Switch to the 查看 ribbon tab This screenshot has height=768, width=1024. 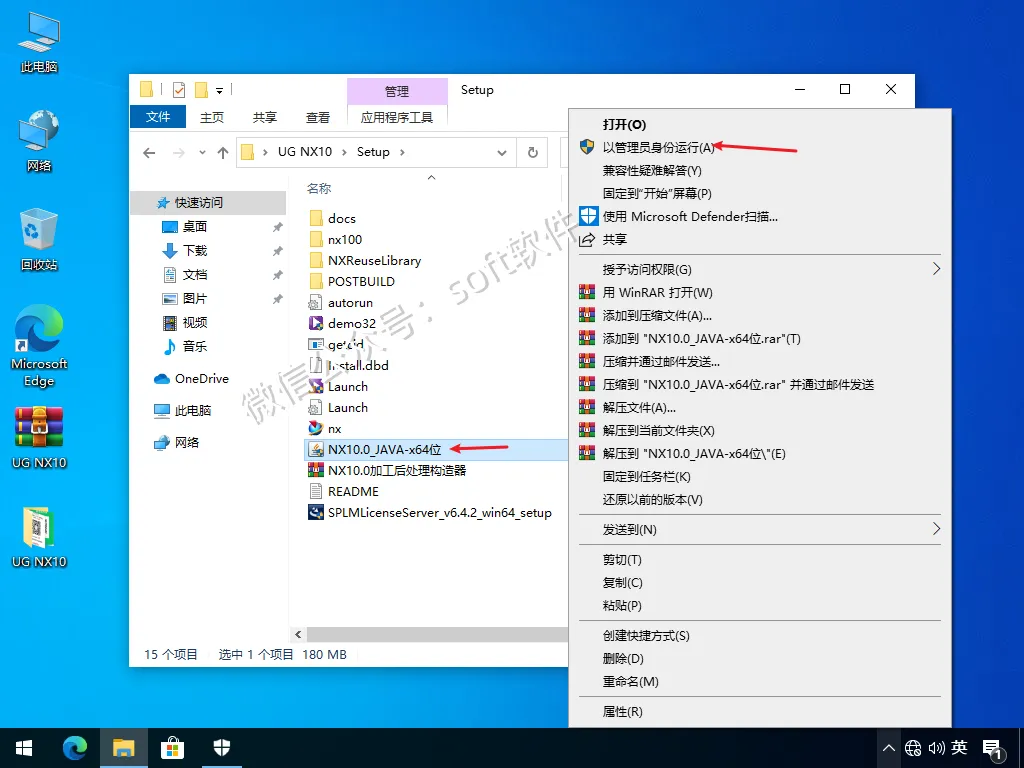click(x=317, y=117)
